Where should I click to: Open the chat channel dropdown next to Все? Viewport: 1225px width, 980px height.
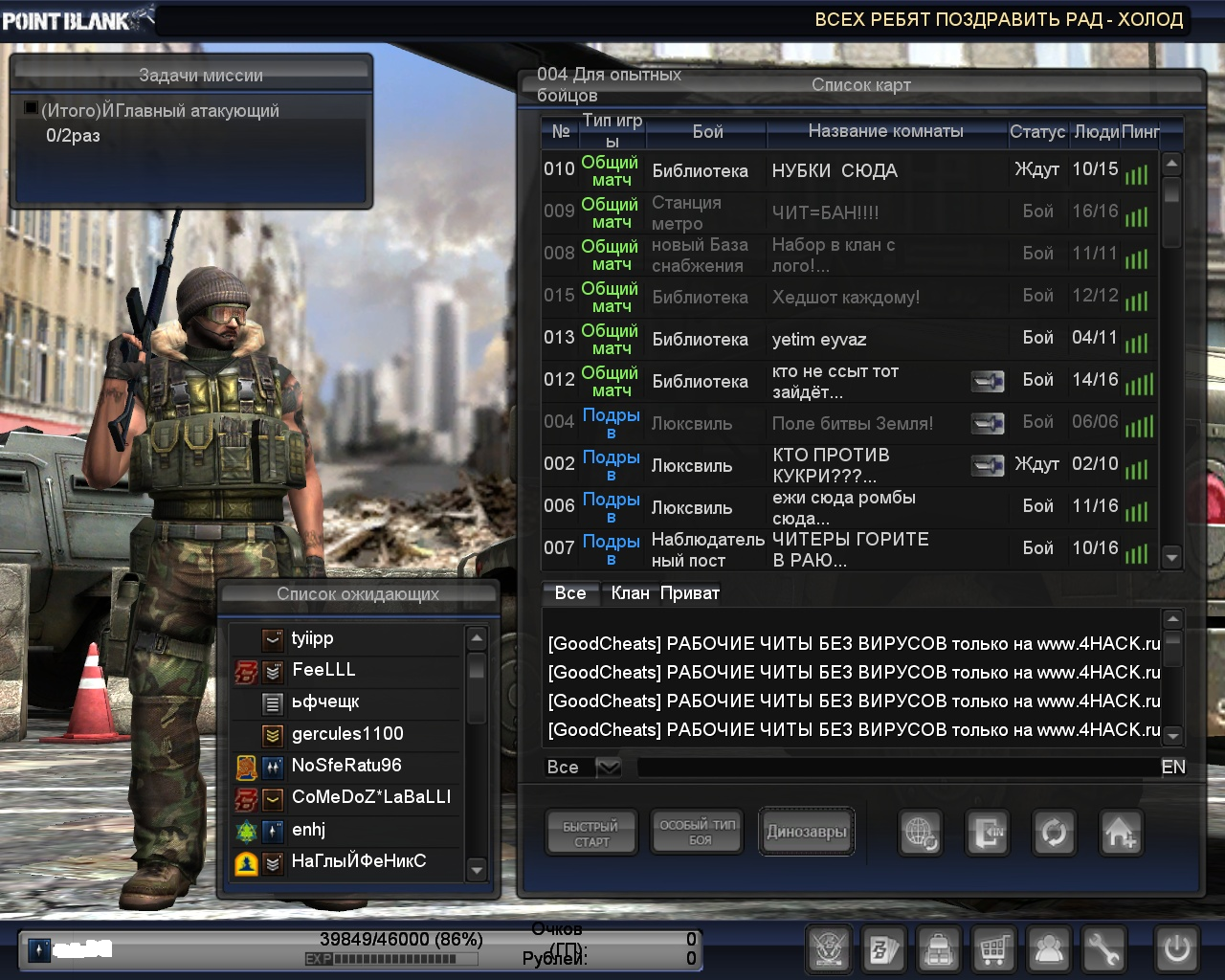609,768
